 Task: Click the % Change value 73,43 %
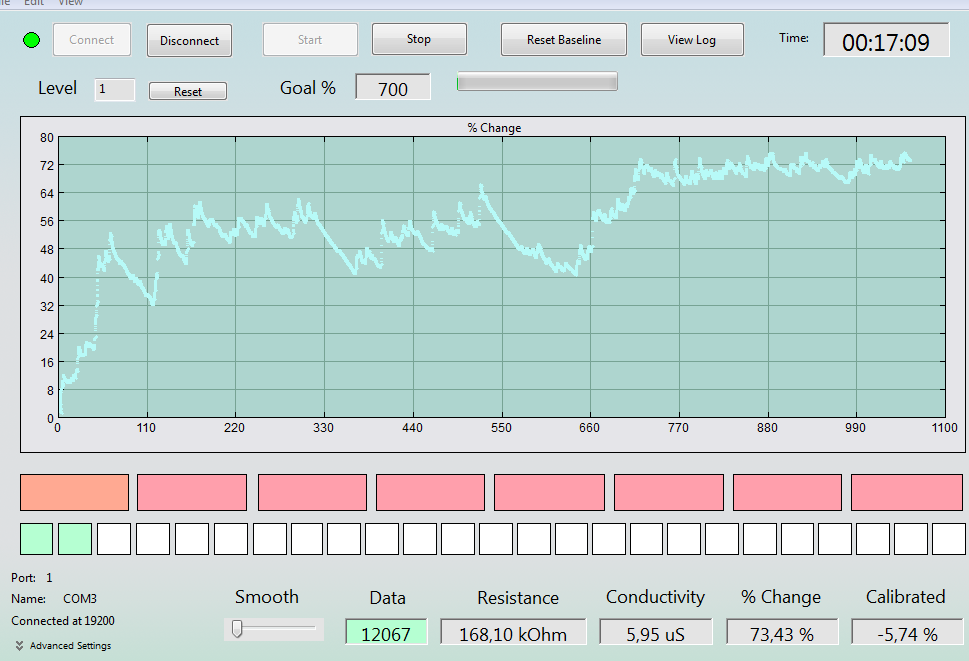click(x=782, y=632)
